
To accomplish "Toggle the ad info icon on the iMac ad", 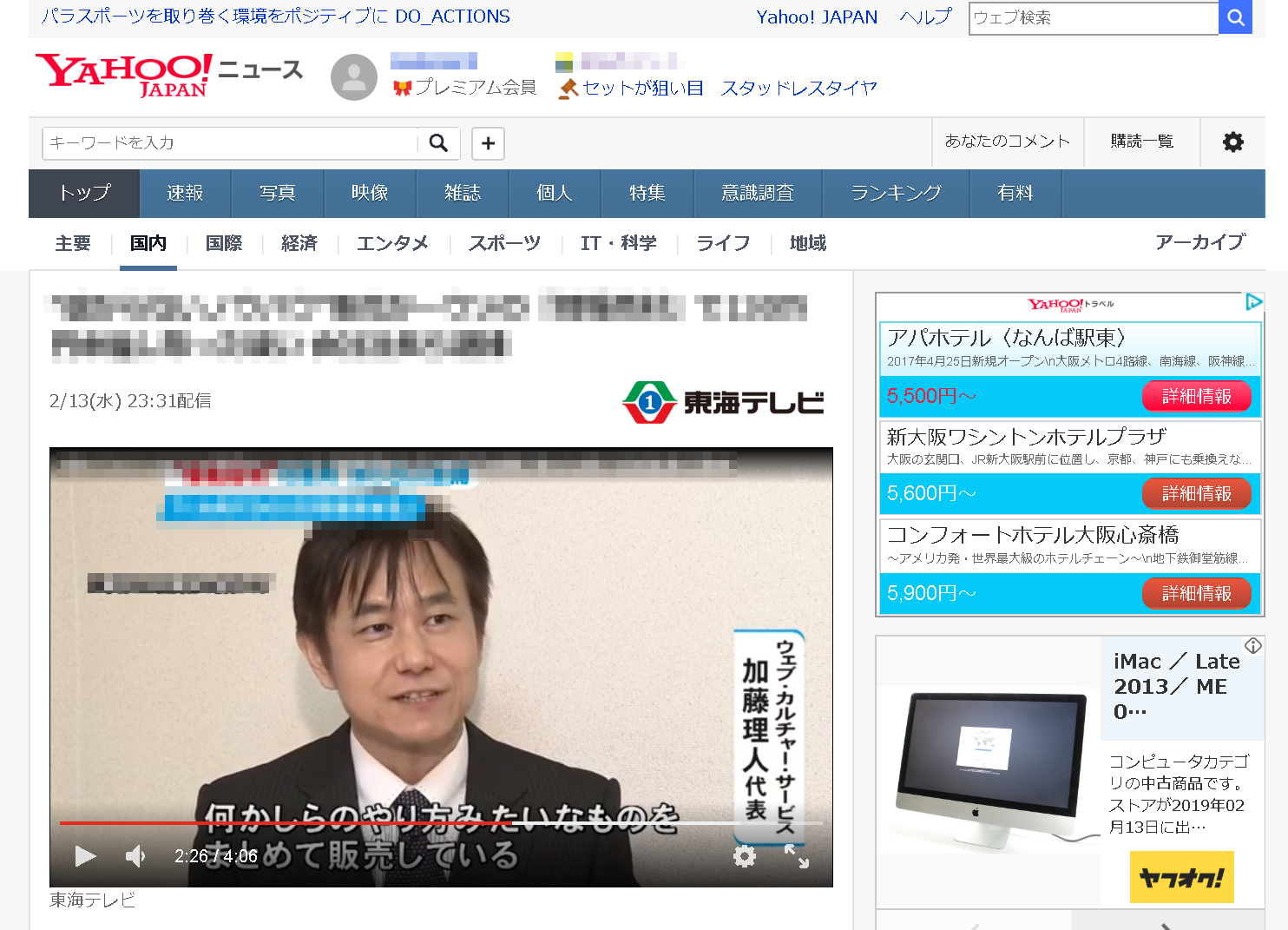I will [1253, 646].
